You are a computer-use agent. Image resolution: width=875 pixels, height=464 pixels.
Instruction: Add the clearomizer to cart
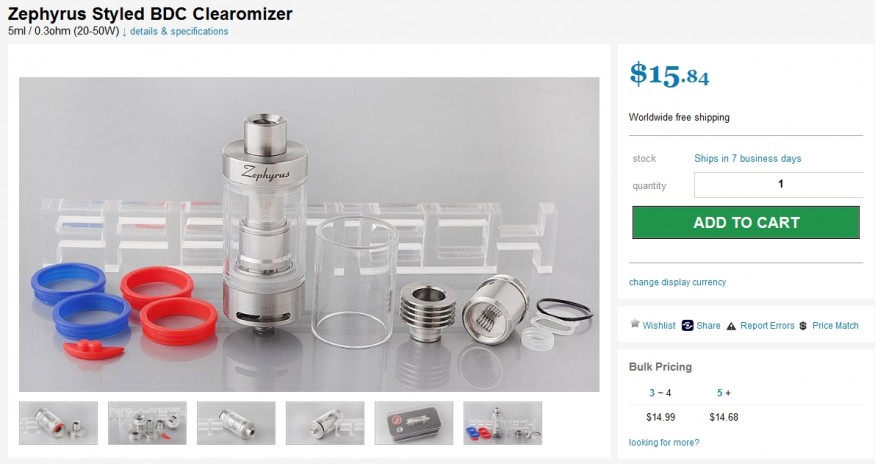click(746, 222)
